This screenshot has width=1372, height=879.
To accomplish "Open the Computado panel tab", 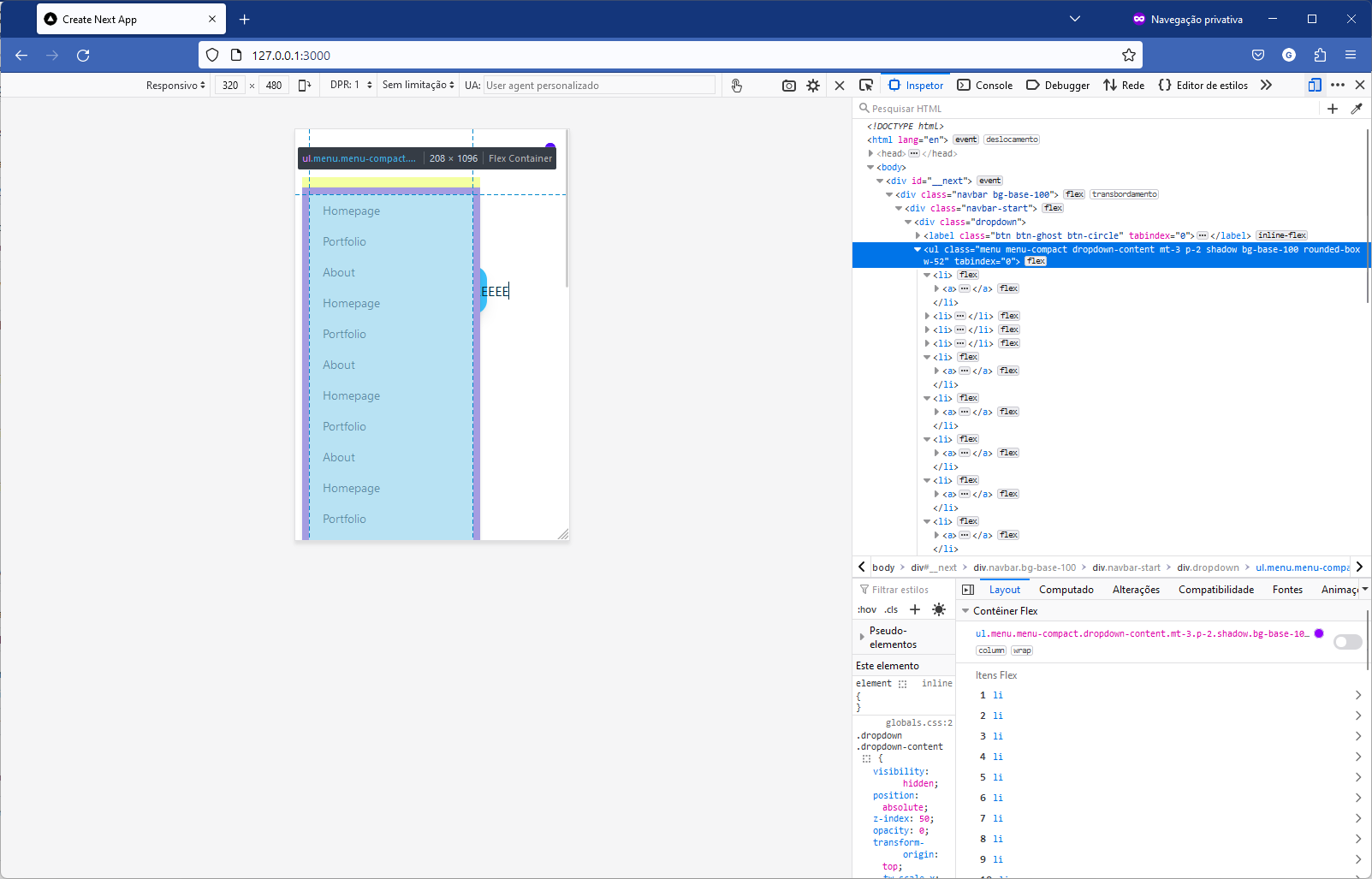I will pyautogui.click(x=1066, y=589).
